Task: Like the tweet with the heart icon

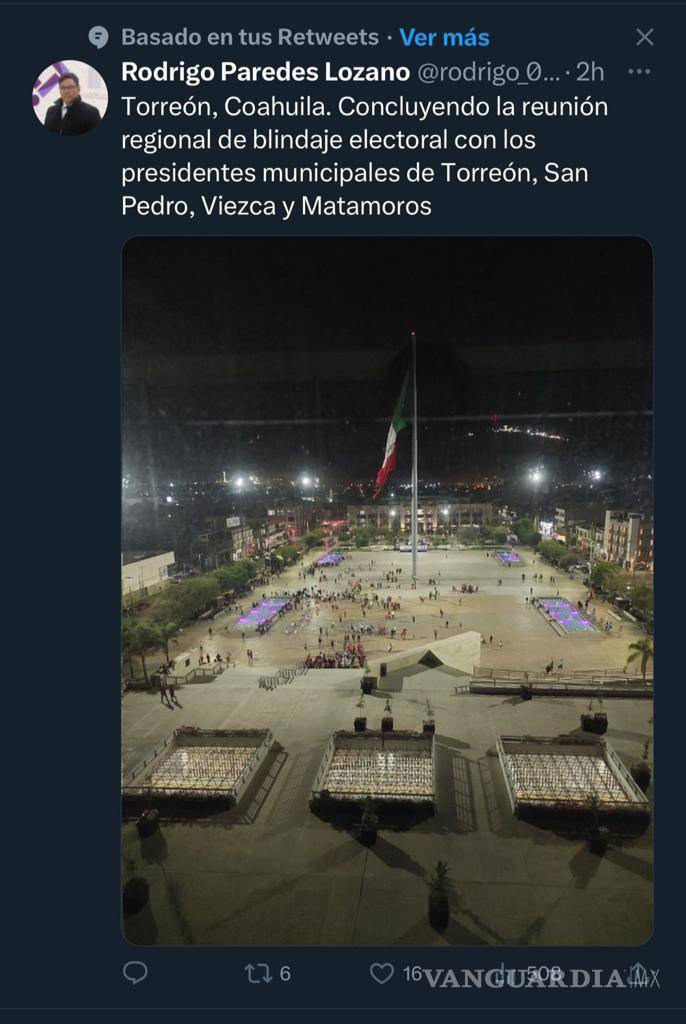Action: point(380,970)
